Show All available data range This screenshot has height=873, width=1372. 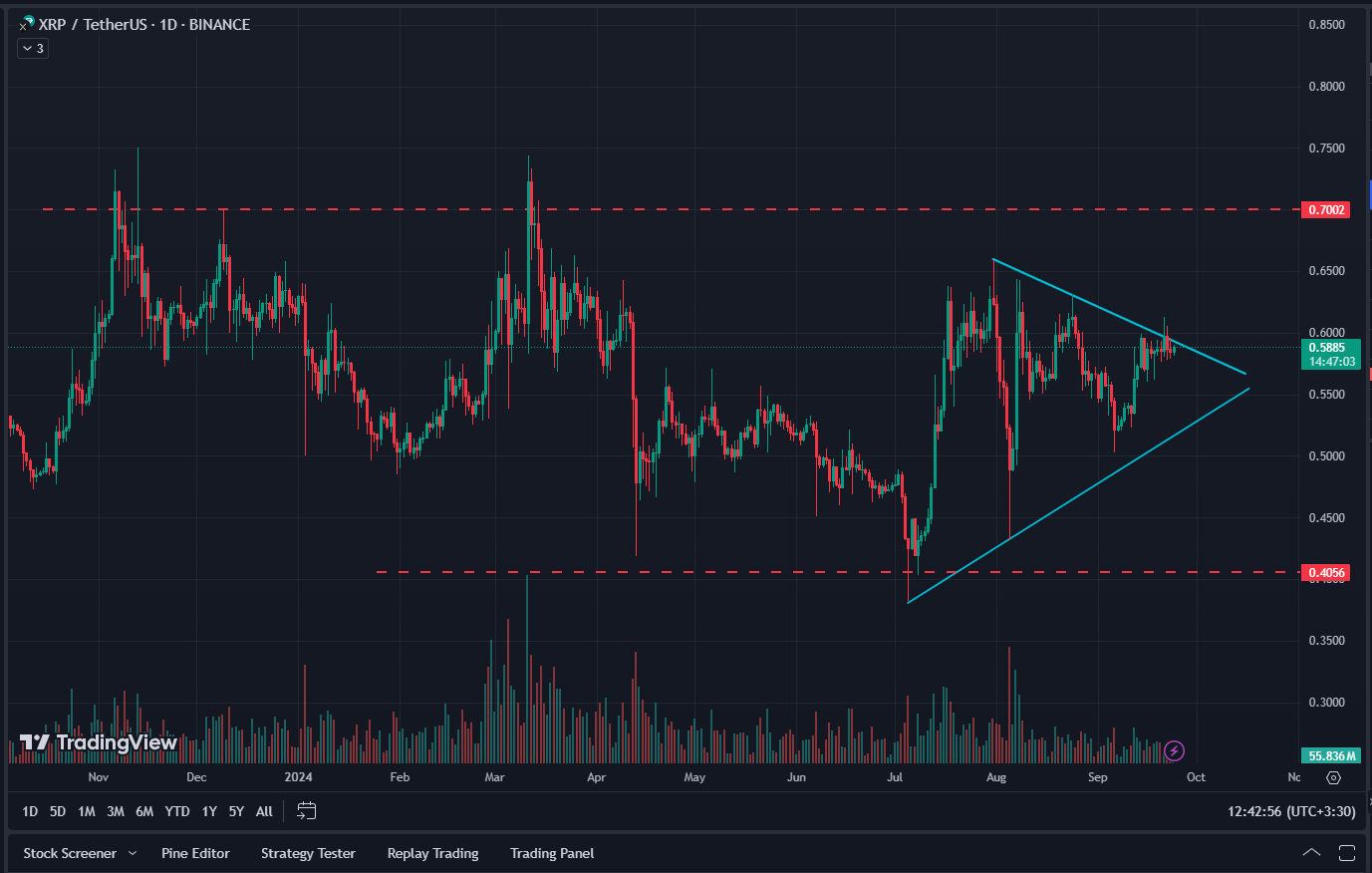(264, 811)
